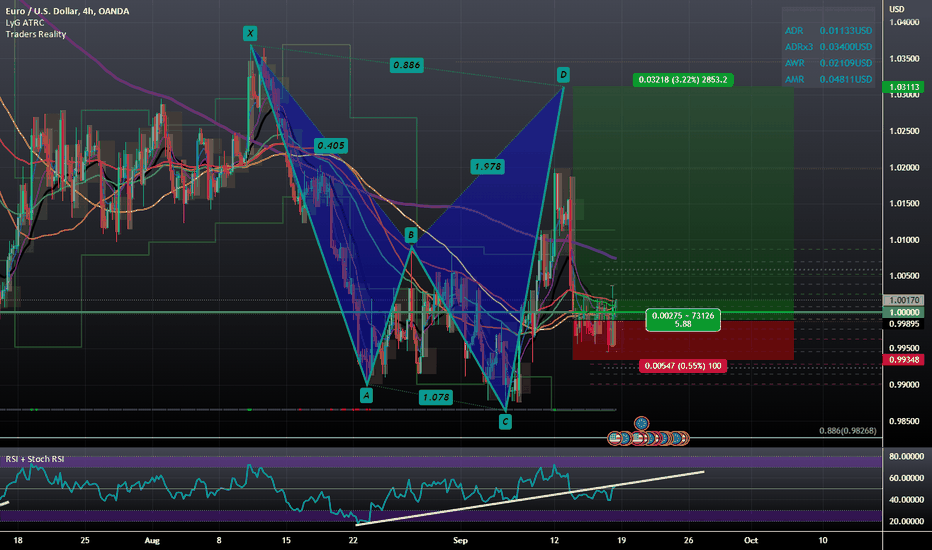Click the Euro / U.S. Dollar, 4h, OANDA title
This screenshot has width=932, height=550.
(x=67, y=11)
